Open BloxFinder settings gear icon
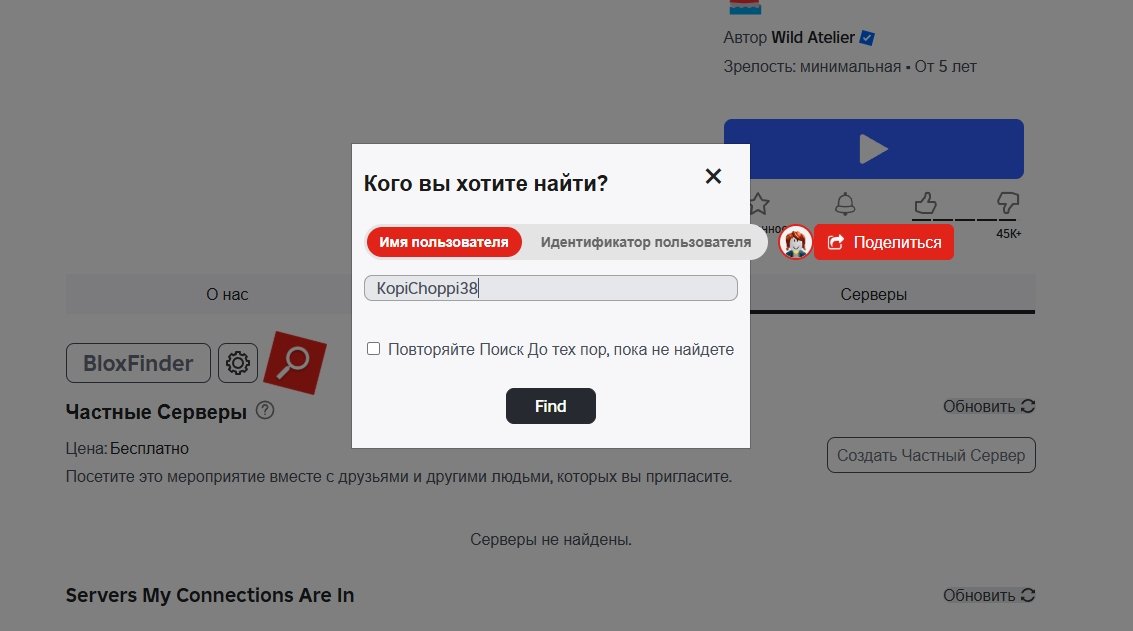Image resolution: width=1133 pixels, height=631 pixels. [238, 363]
